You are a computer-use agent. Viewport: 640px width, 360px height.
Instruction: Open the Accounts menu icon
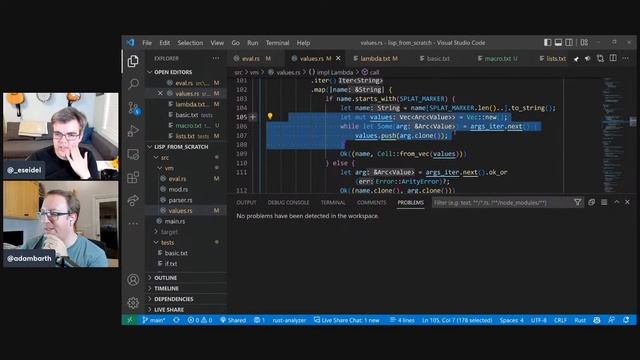(x=133, y=280)
